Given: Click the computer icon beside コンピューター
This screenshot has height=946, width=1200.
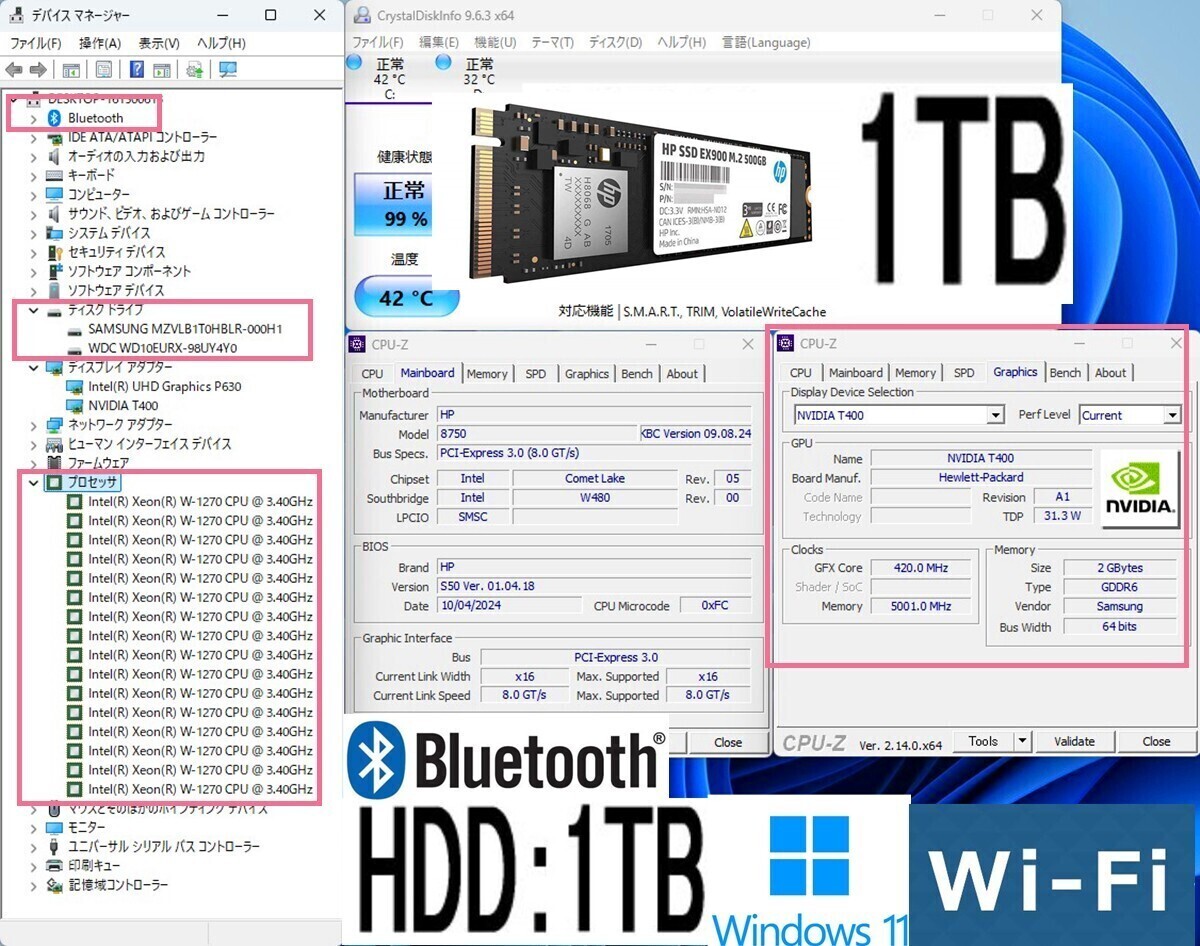Looking at the screenshot, I should (x=55, y=194).
